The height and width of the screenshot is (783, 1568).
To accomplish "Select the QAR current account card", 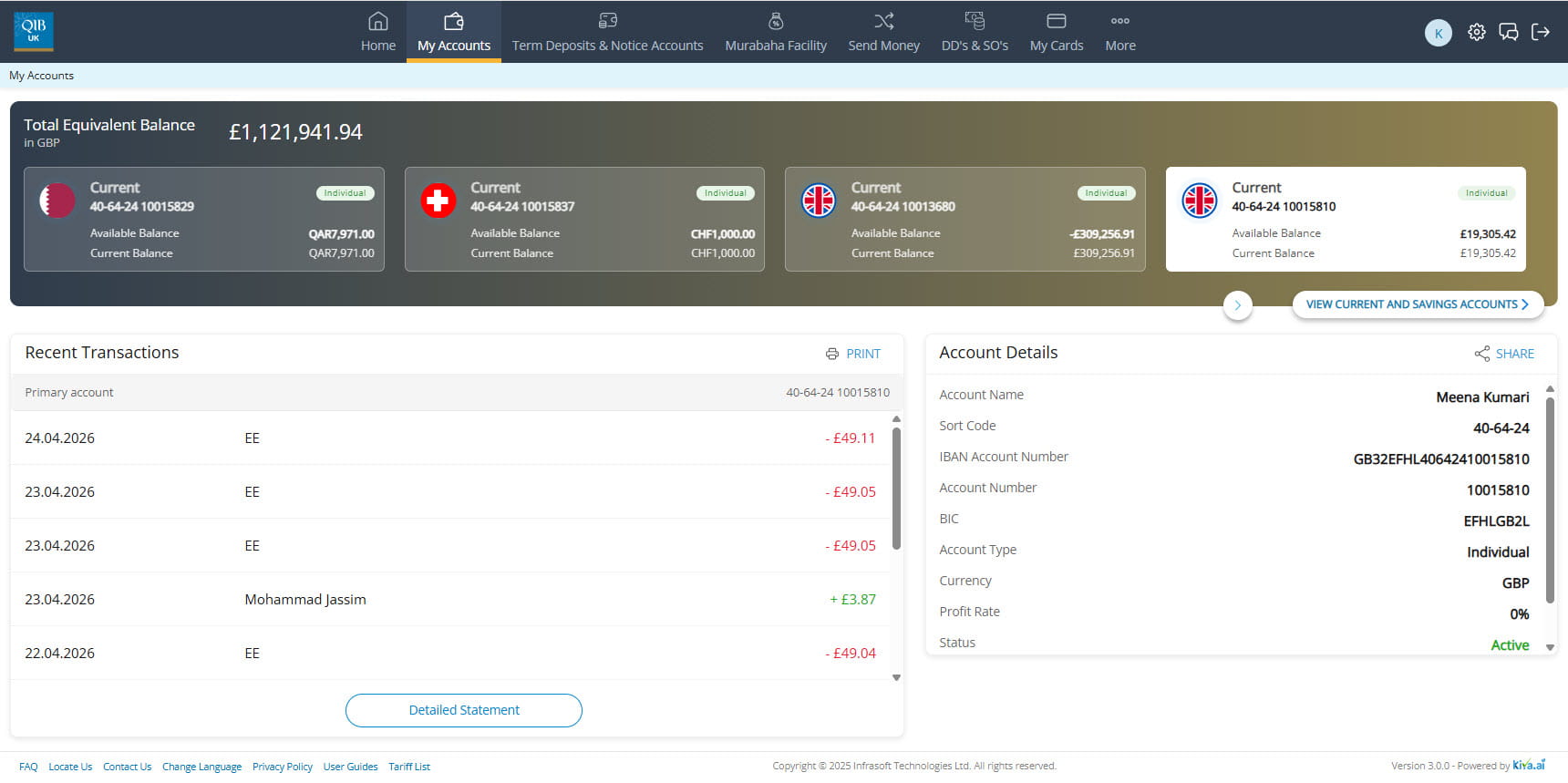I will point(204,219).
